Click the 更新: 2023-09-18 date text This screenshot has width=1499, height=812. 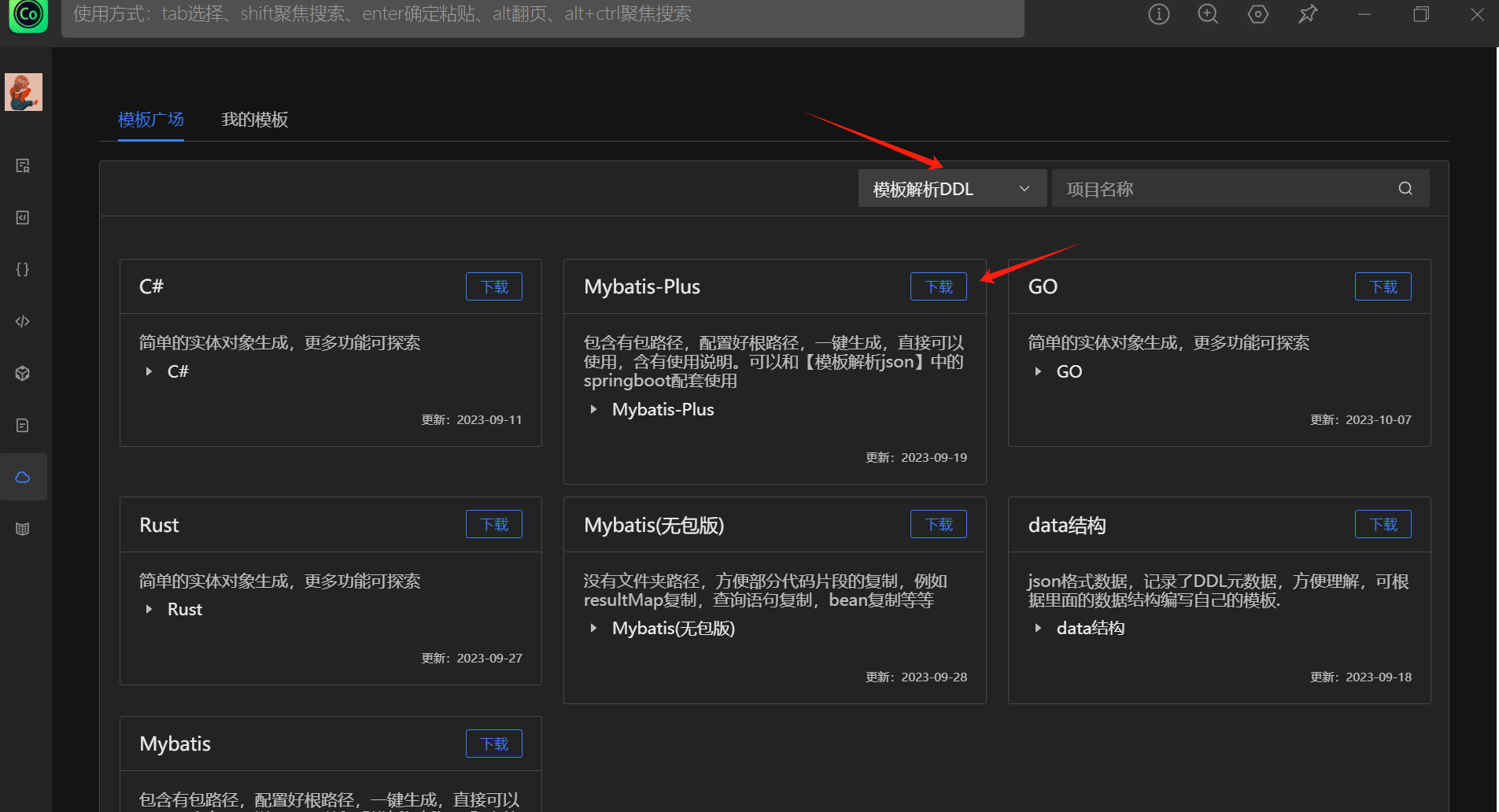tap(1361, 677)
